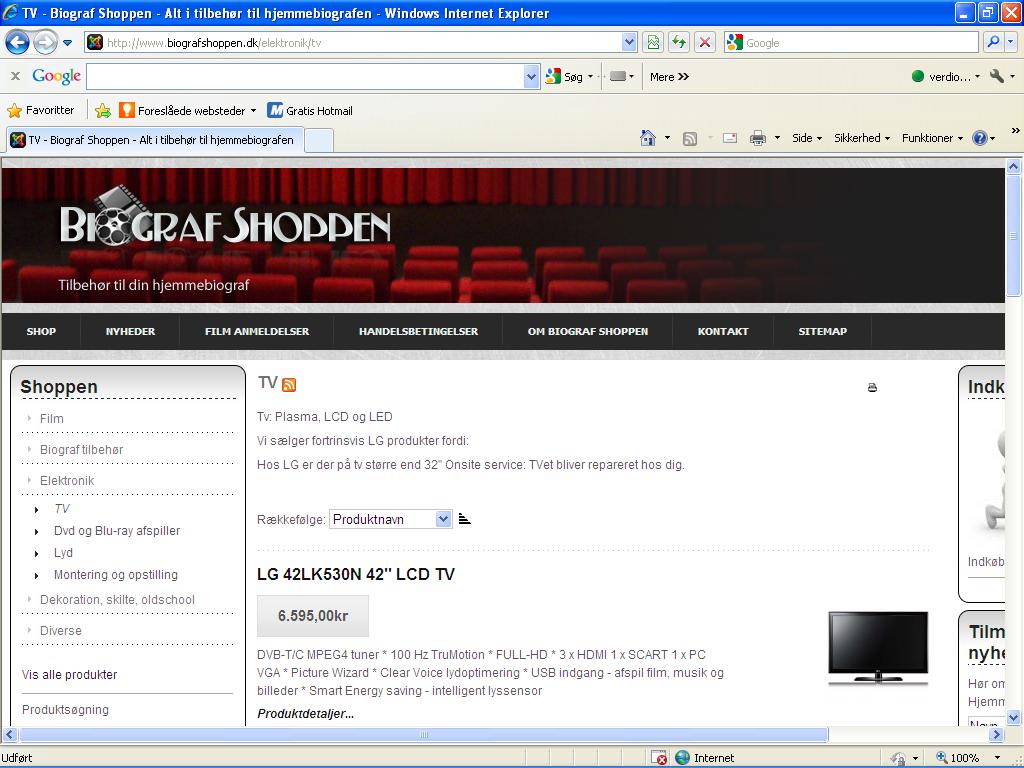Open the Sikkerhed menu
This screenshot has width=1024, height=768.
pyautogui.click(x=861, y=138)
